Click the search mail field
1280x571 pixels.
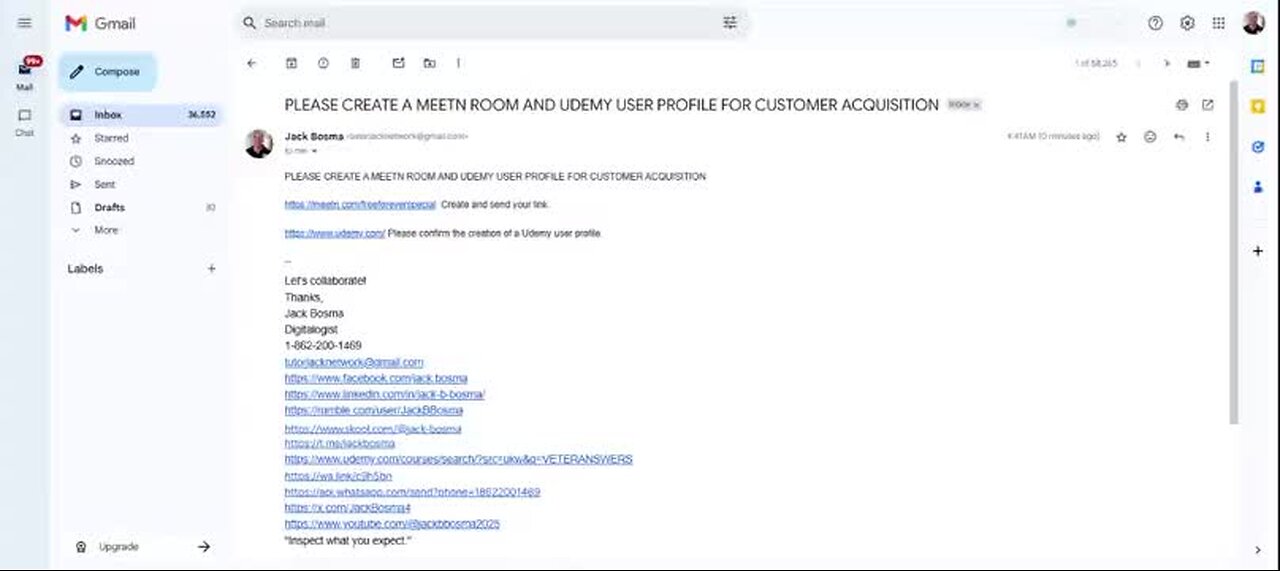pos(490,23)
